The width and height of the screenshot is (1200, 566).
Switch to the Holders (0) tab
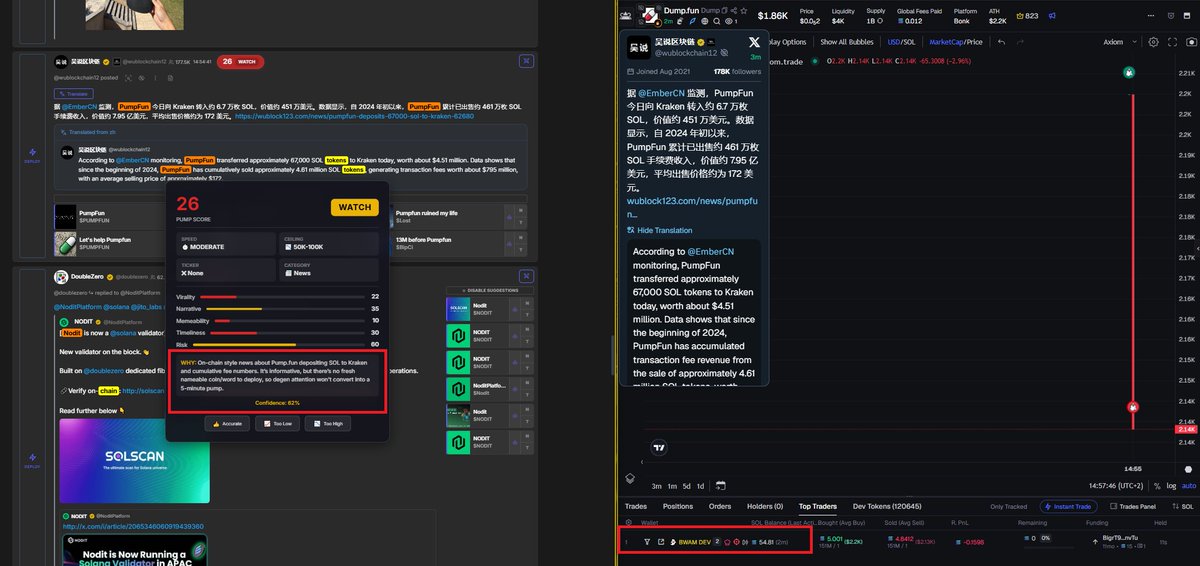765,506
